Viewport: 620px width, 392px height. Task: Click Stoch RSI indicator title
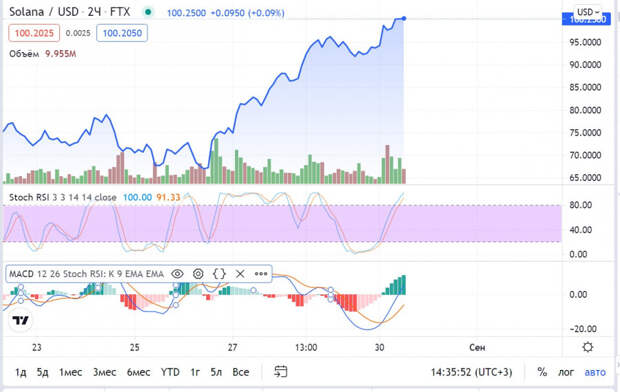coord(63,197)
